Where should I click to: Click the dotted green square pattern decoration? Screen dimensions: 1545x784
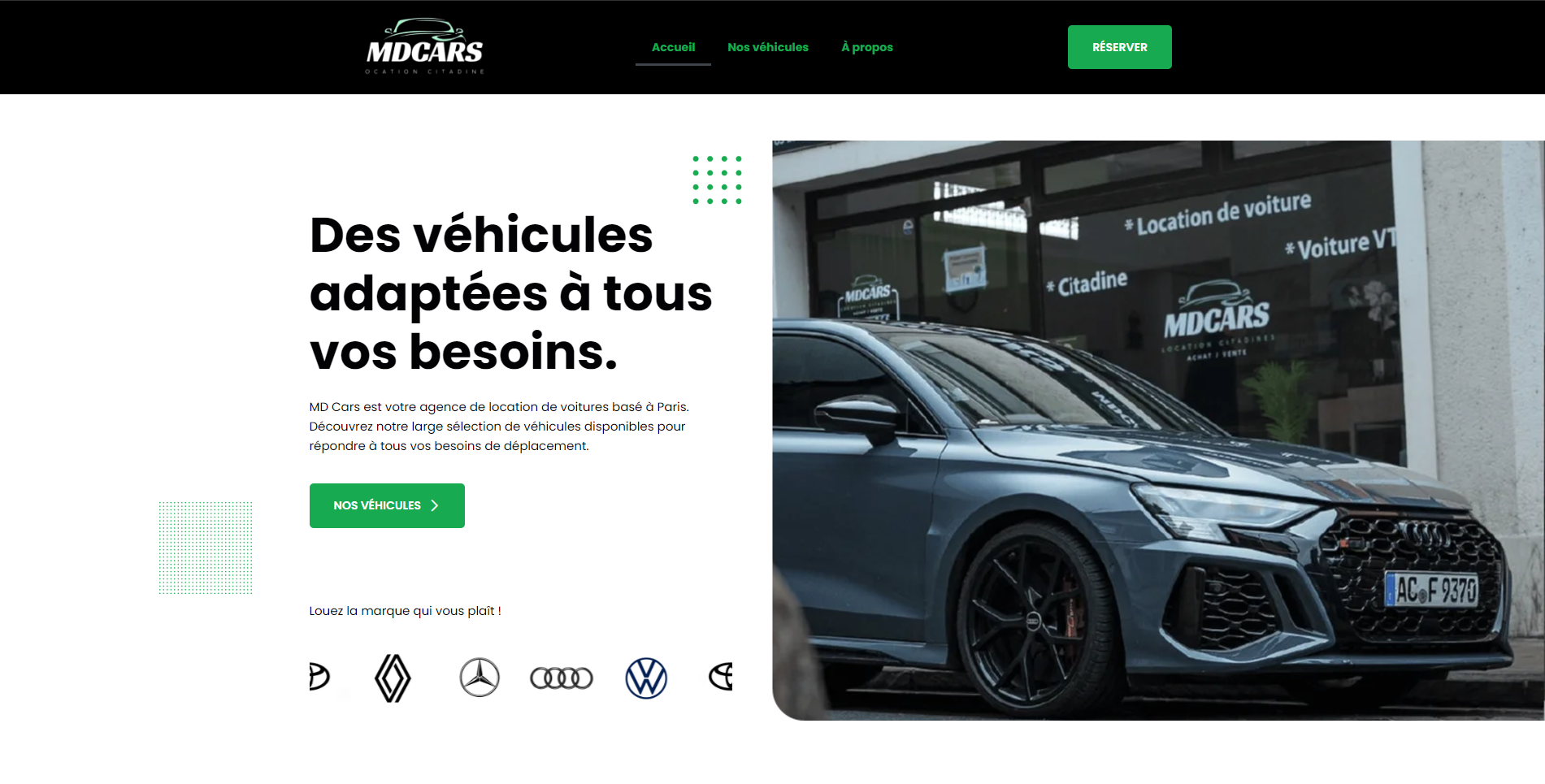(x=206, y=548)
